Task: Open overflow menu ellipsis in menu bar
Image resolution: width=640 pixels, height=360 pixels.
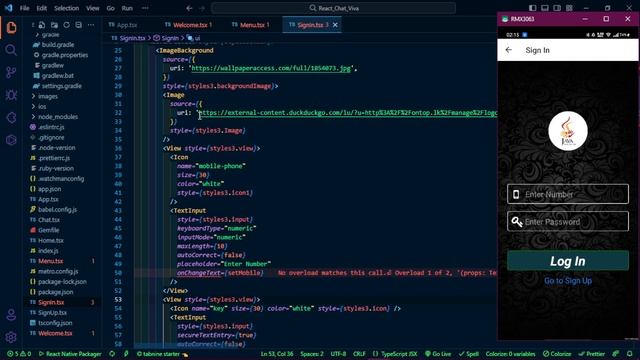Action: 145,8
